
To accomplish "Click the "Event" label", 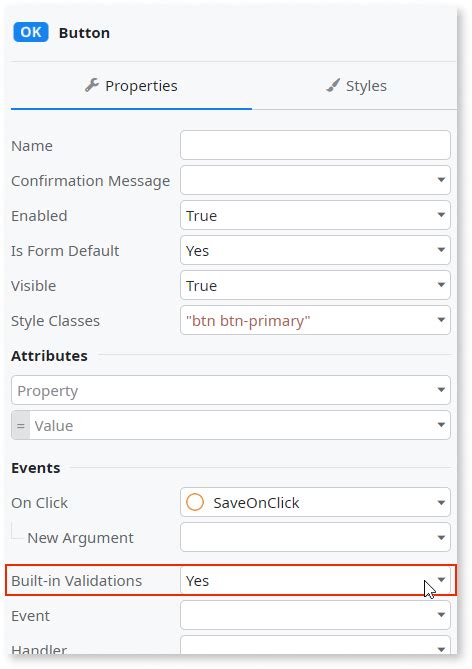I will click(31, 616).
